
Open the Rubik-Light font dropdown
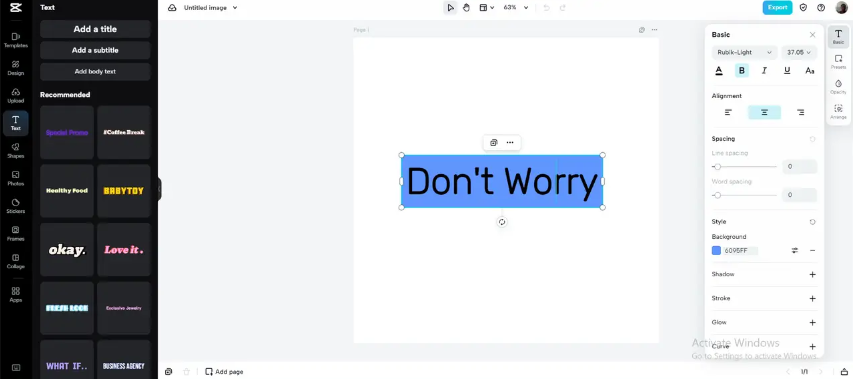[744, 52]
